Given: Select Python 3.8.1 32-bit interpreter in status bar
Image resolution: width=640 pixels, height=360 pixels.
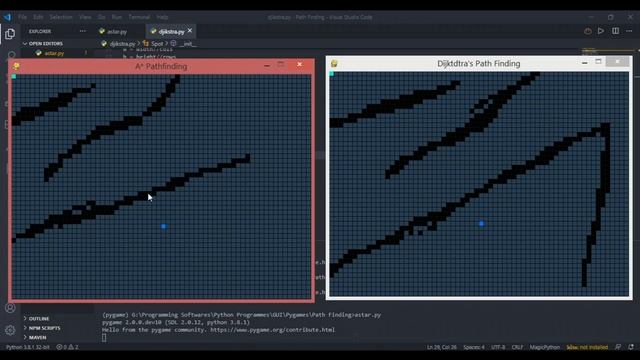Looking at the screenshot, I should [x=27, y=347].
